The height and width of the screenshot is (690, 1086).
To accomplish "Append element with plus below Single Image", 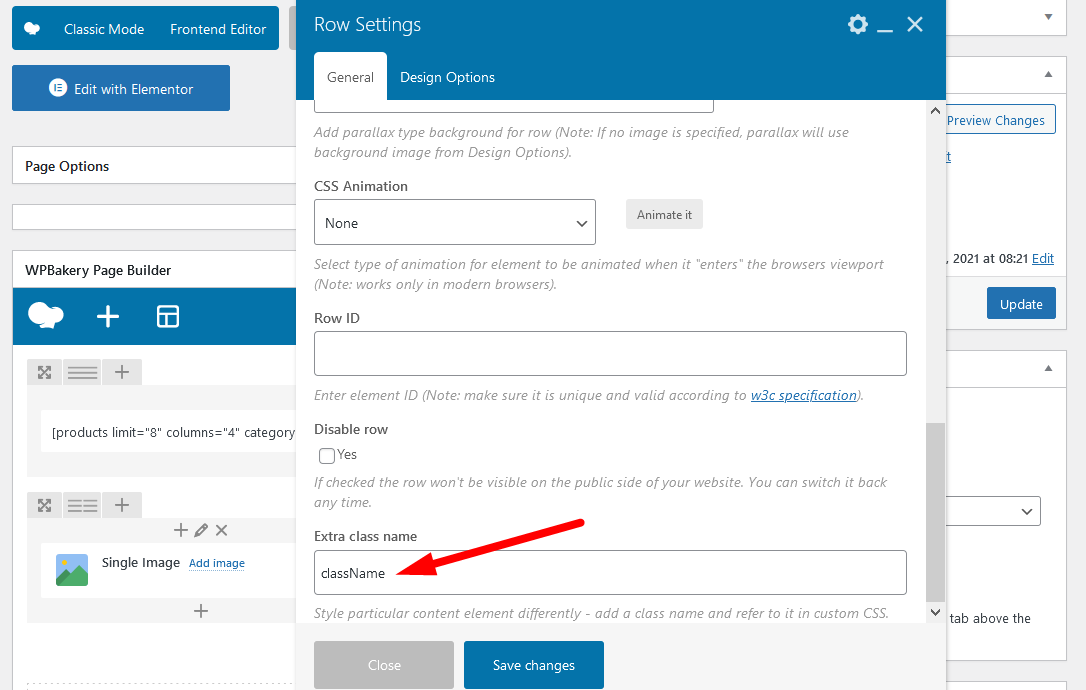I will (x=201, y=611).
